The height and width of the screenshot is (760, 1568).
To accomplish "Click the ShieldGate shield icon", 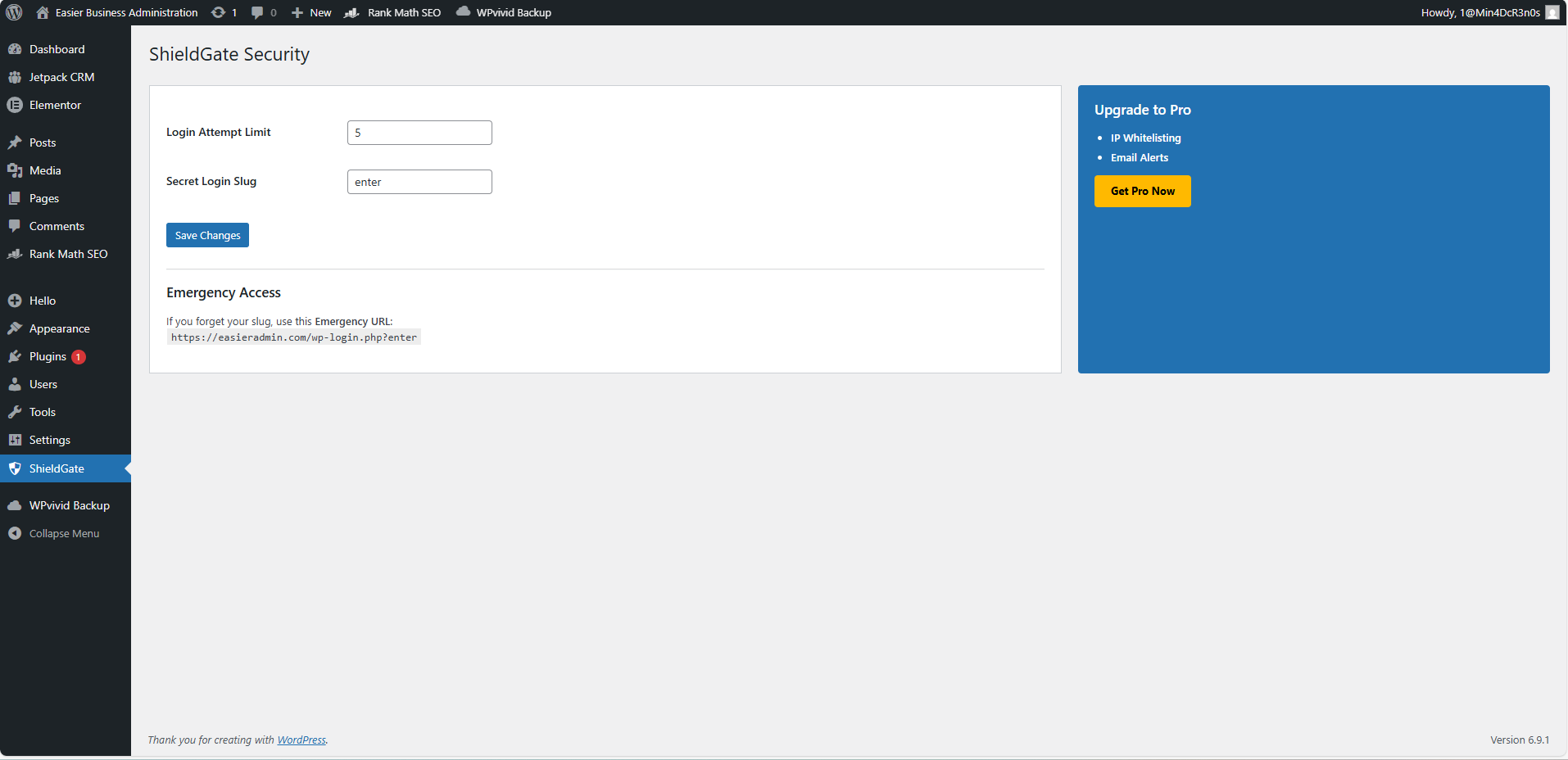I will pos(15,468).
